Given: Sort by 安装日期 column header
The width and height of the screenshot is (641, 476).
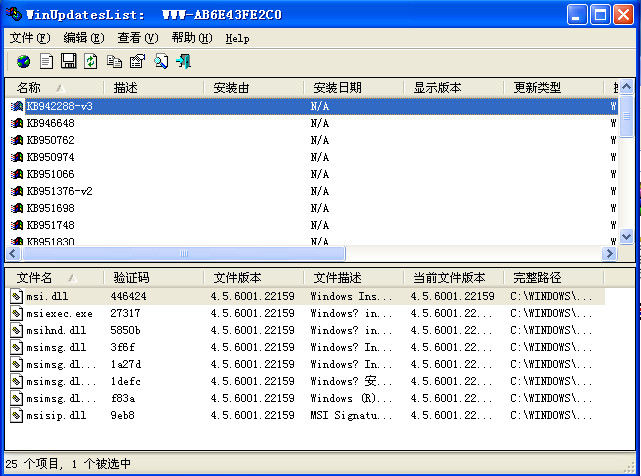Looking at the screenshot, I should pos(353,88).
